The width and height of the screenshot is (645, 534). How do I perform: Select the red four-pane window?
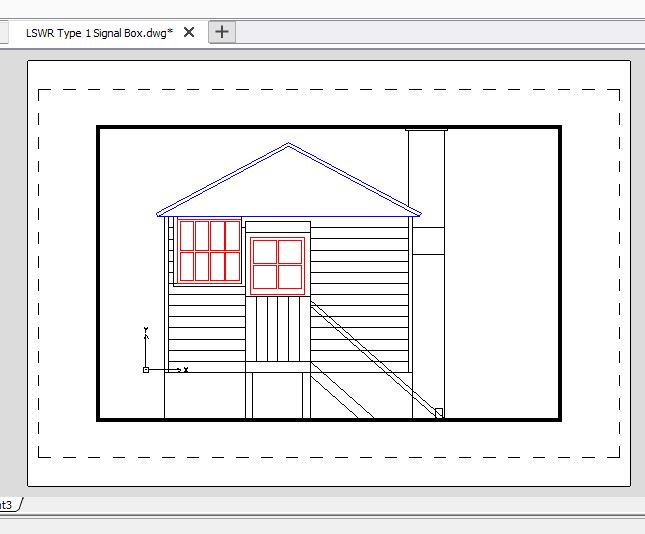(x=277, y=264)
